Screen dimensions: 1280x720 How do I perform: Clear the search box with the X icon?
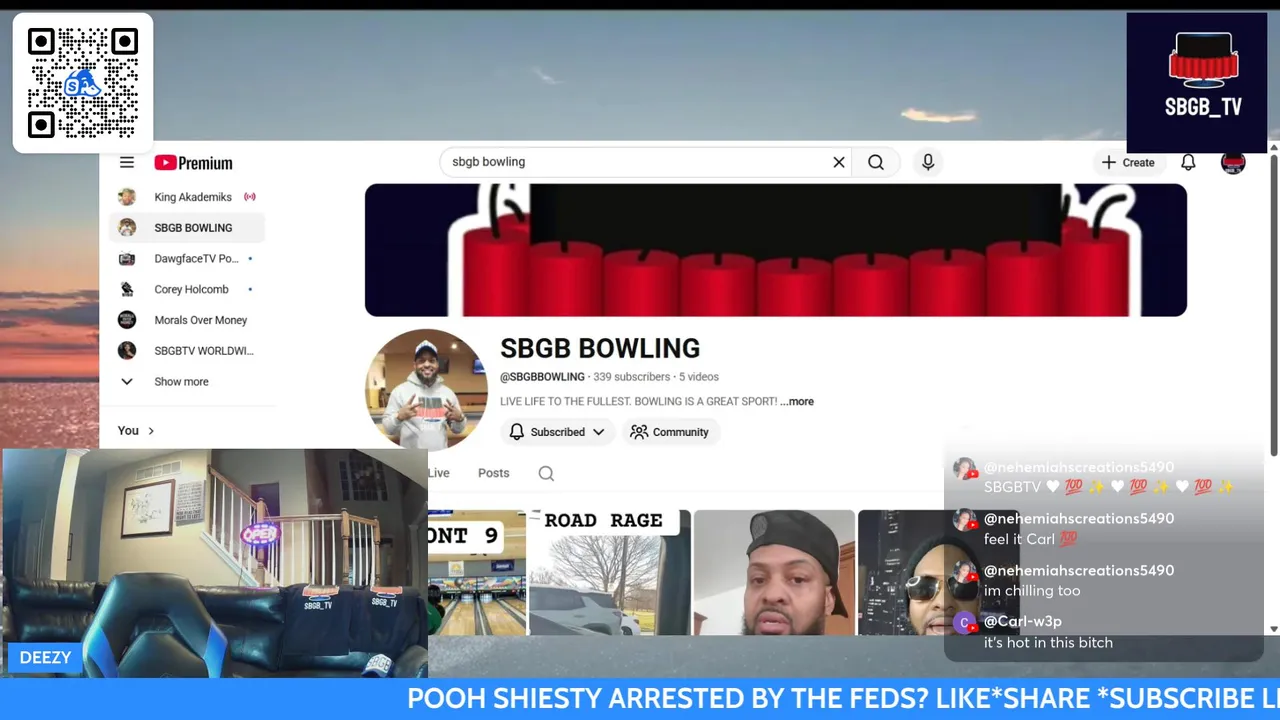click(839, 162)
